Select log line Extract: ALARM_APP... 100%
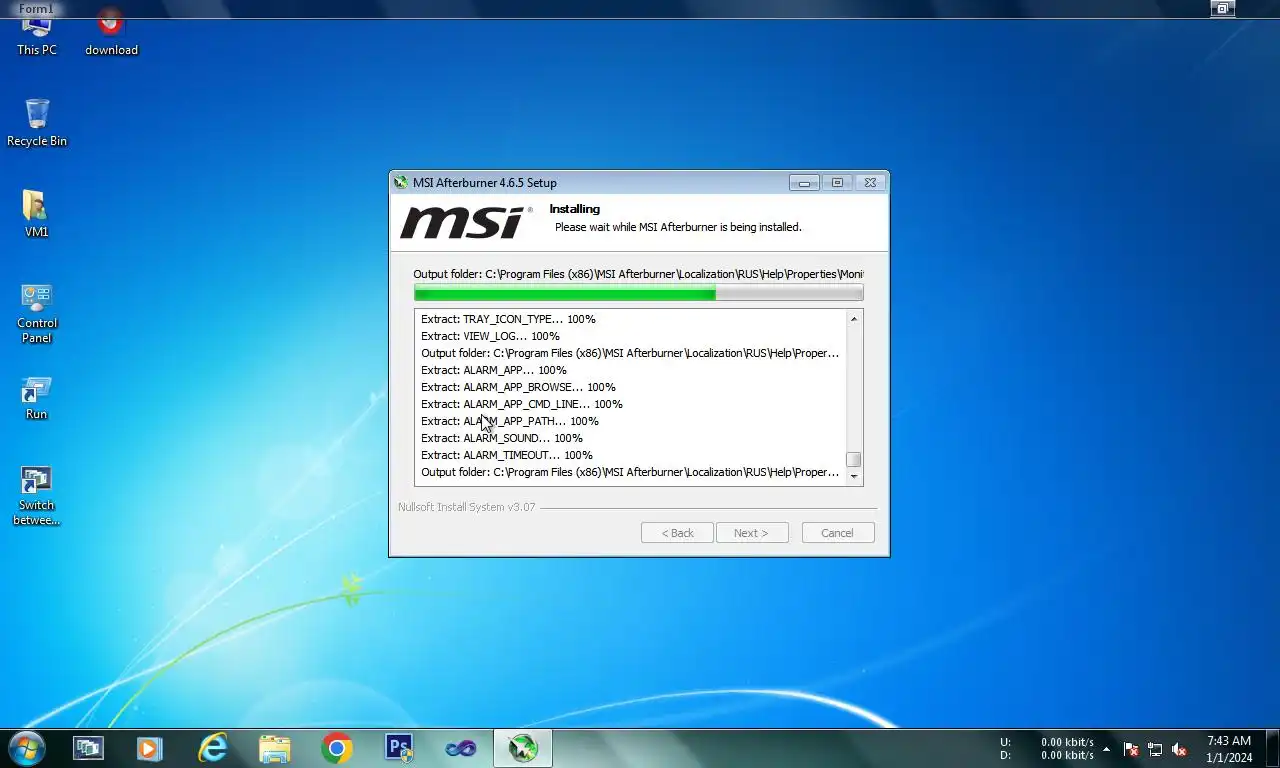Screen dimensions: 1280x768 click(x=494, y=370)
